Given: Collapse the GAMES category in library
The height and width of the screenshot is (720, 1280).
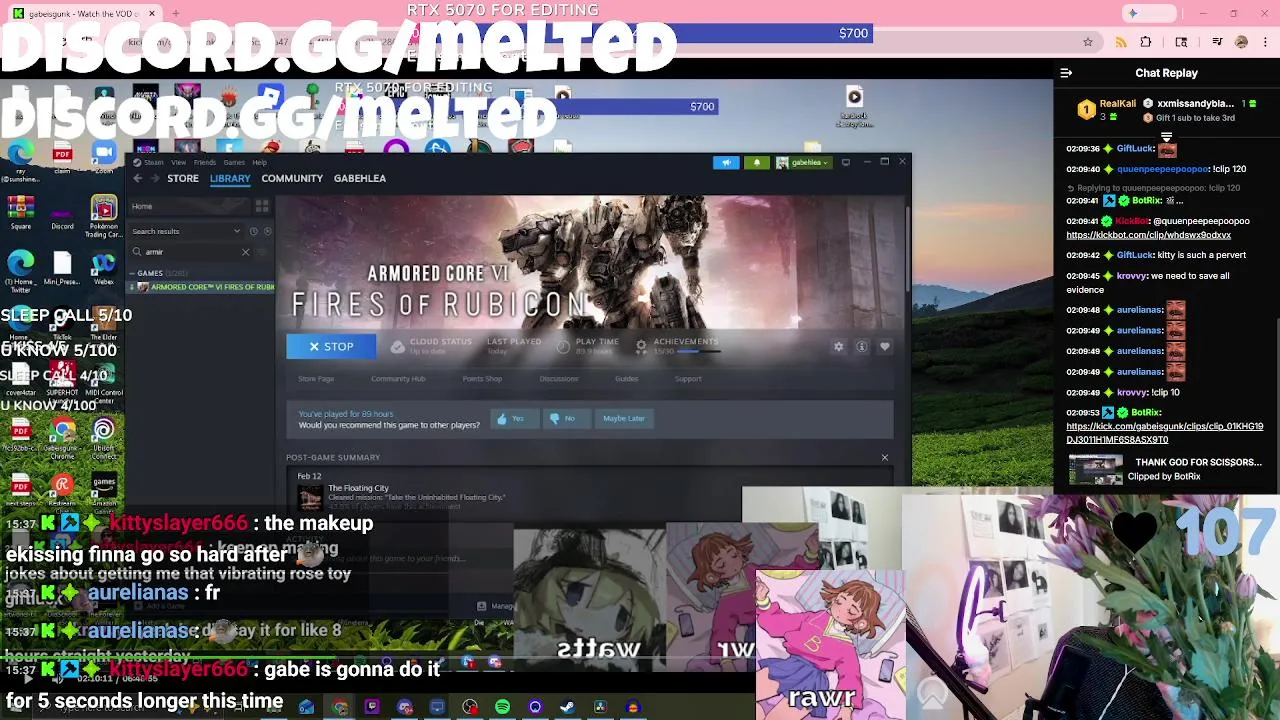Looking at the screenshot, I should 133,273.
